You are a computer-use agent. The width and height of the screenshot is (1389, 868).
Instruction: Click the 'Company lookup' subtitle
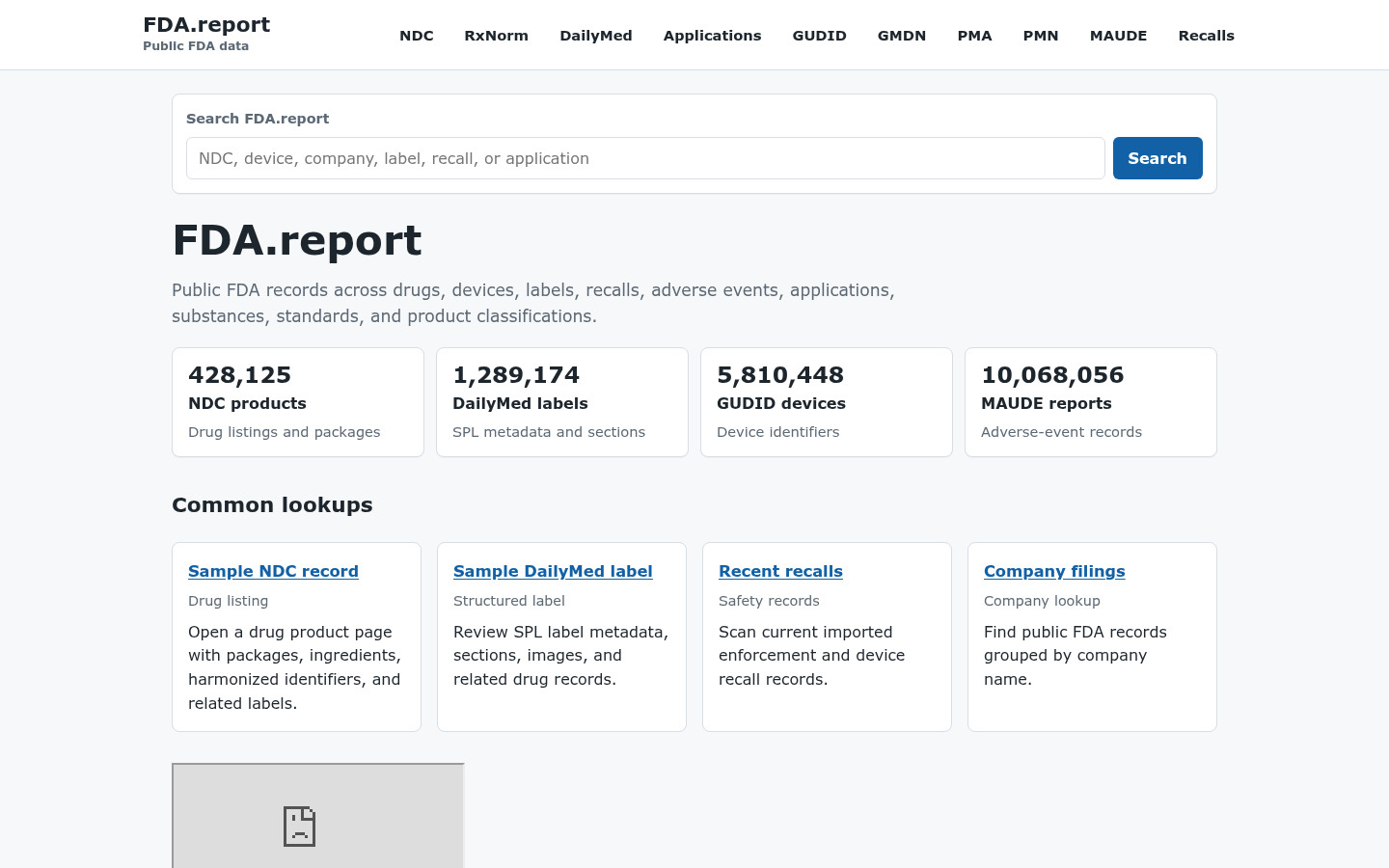tap(1042, 601)
